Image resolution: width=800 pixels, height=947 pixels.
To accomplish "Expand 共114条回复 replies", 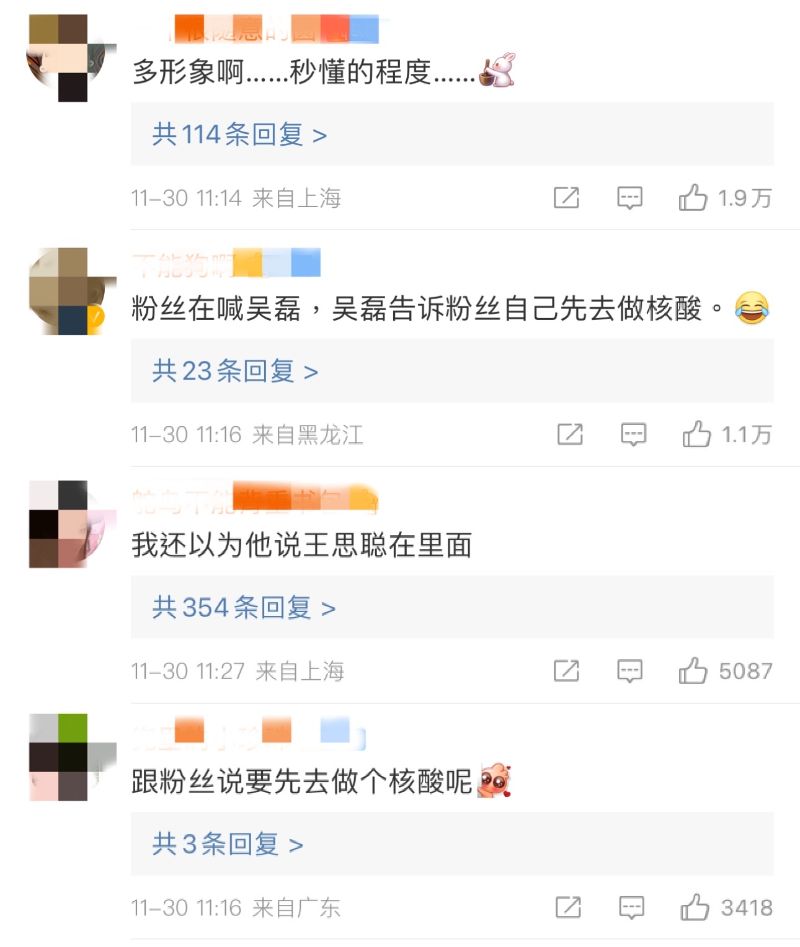I will click(x=239, y=134).
